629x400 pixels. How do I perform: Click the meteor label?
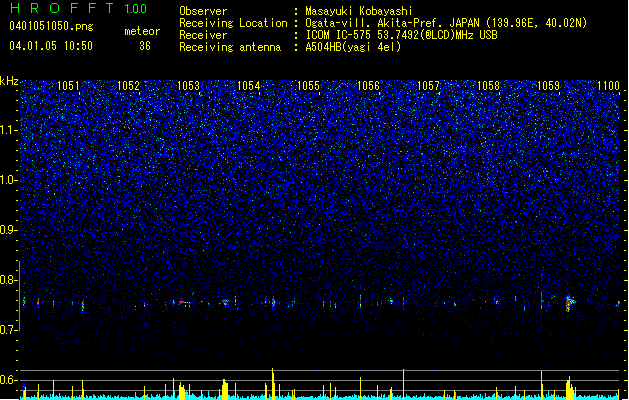click(x=142, y=31)
